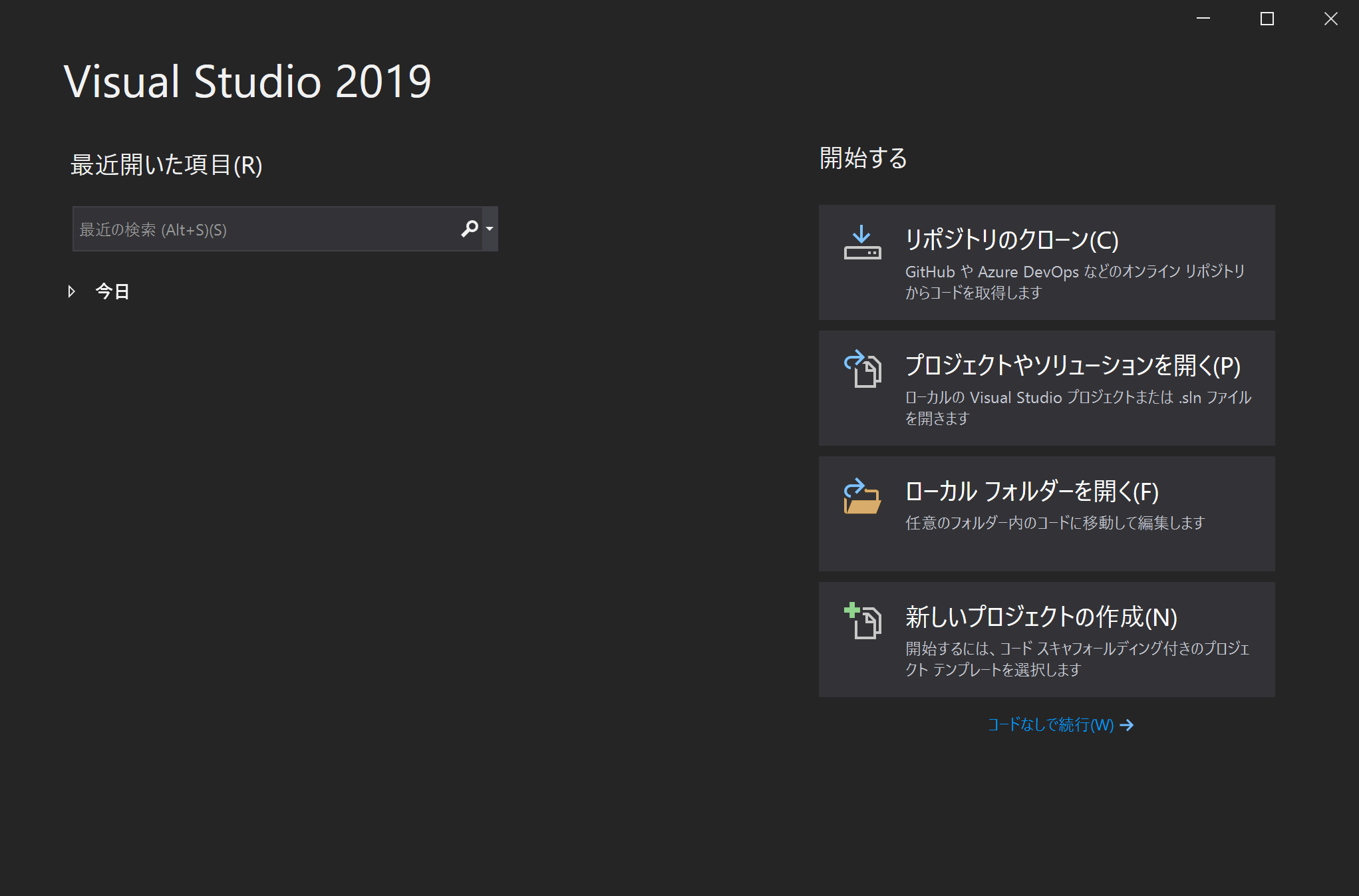Click the arrow icon beside コードなしで続行
Screen dimensions: 1359x896
click(x=1127, y=725)
